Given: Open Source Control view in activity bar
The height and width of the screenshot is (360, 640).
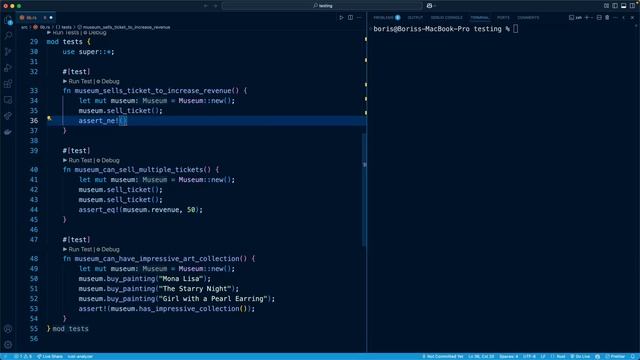Looking at the screenshot, I should 8,52.
